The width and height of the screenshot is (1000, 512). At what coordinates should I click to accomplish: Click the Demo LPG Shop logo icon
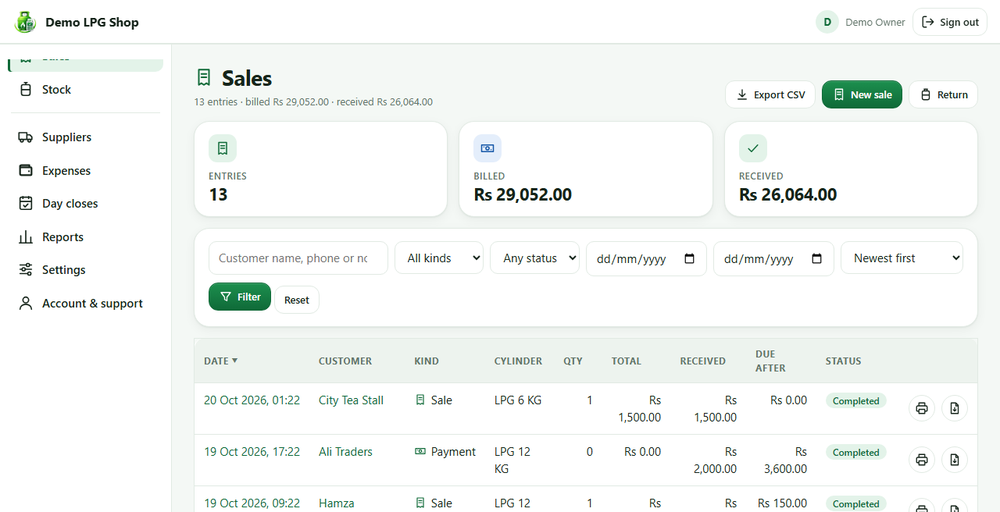(x=26, y=22)
